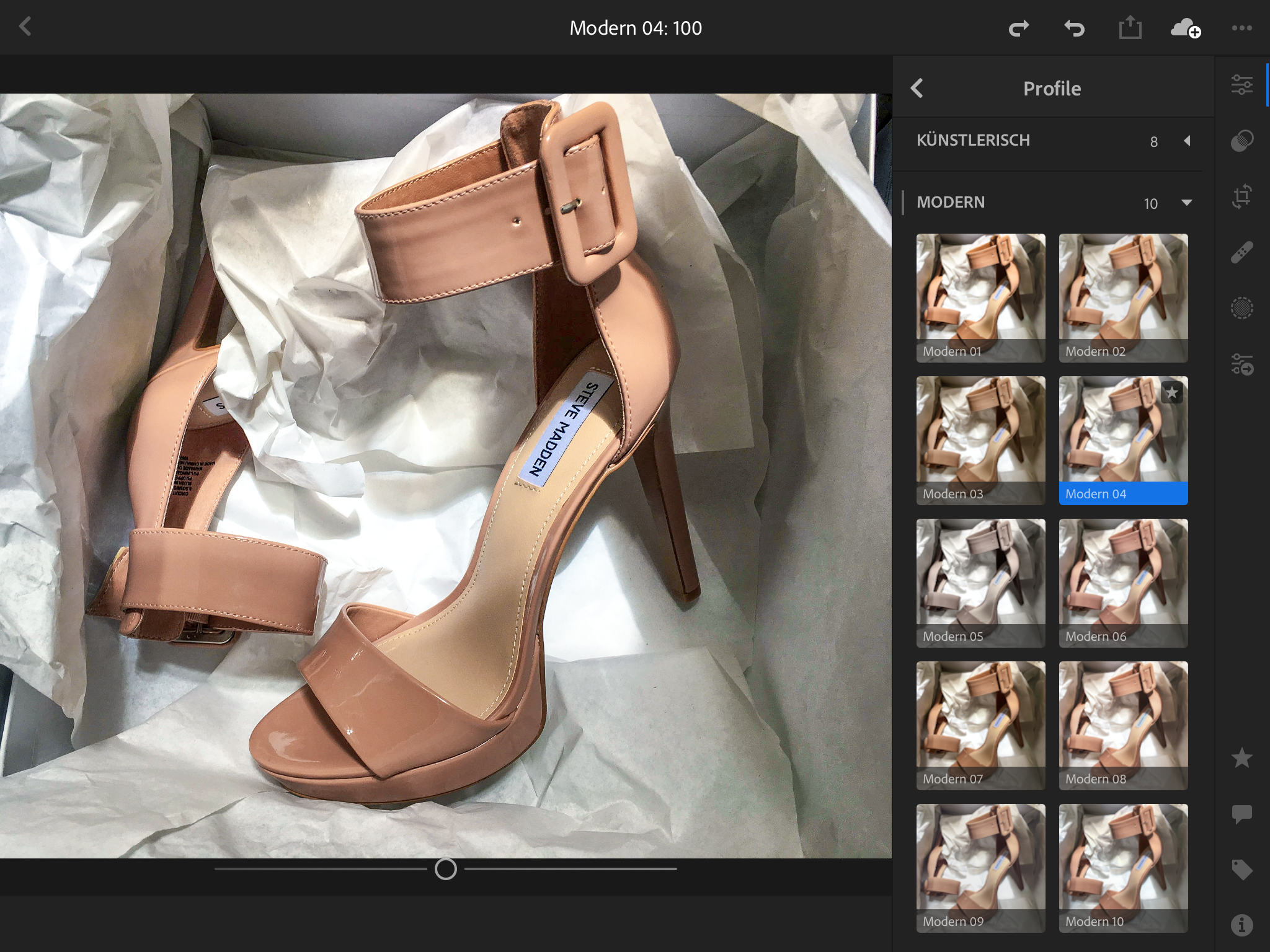Go back from the Profile panel
Screen dimensions: 1270x952
coord(917,88)
